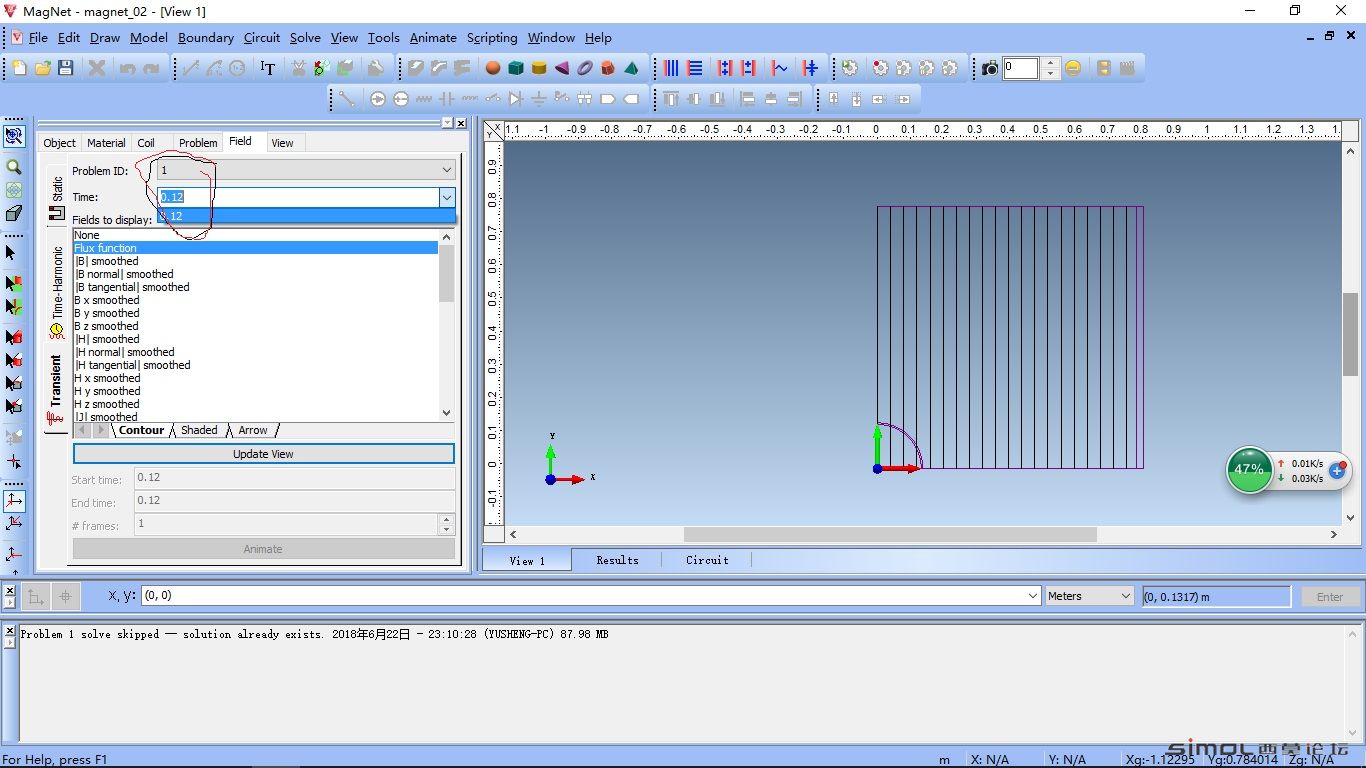Select H y smoothed in the fields list
1366x768 pixels.
[x=256, y=391]
